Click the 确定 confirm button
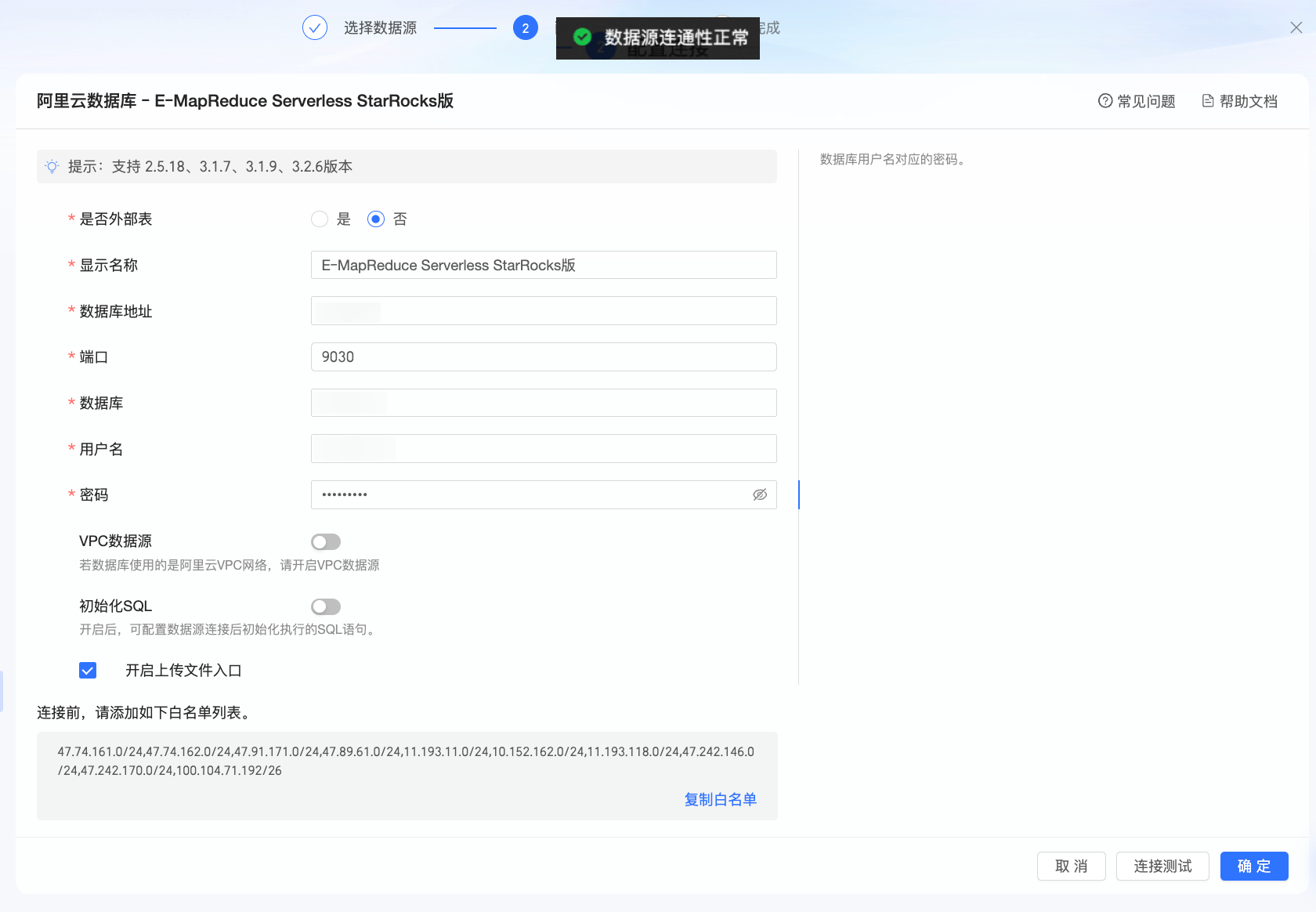Viewport: 1316px width, 912px height. coord(1254,866)
